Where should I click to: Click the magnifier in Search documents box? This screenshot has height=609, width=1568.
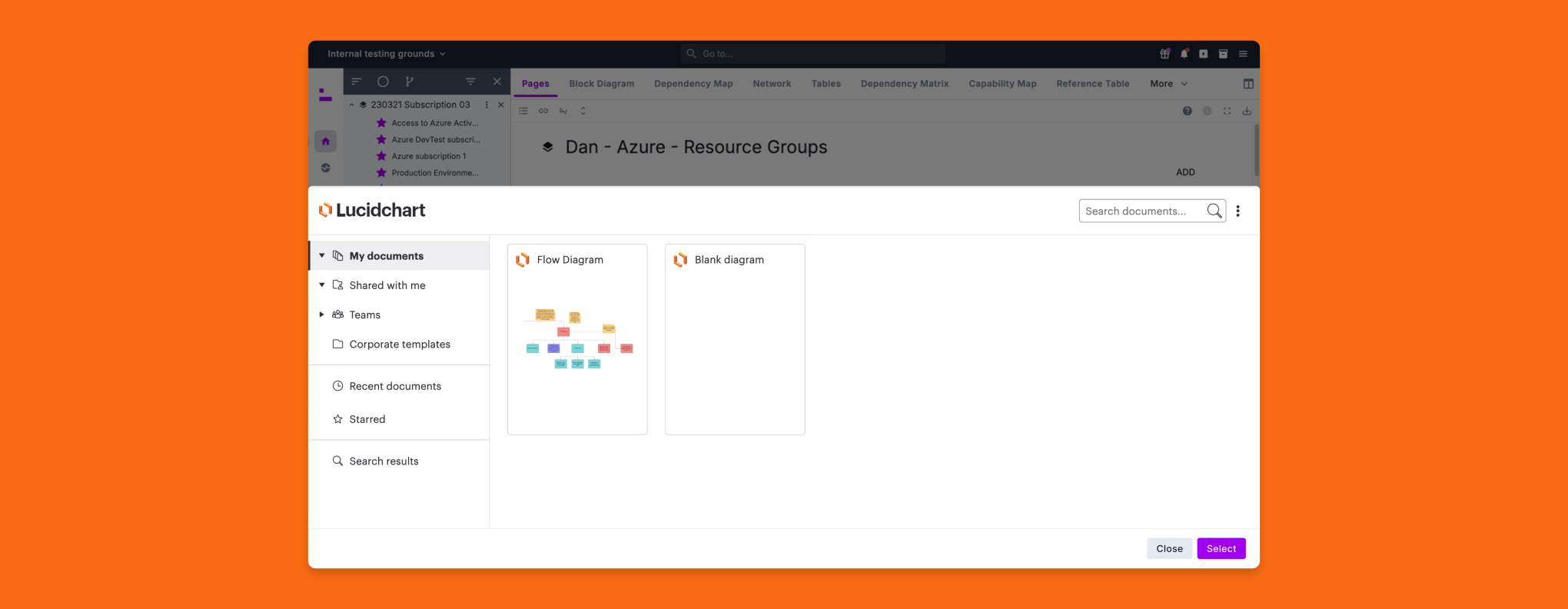1214,211
